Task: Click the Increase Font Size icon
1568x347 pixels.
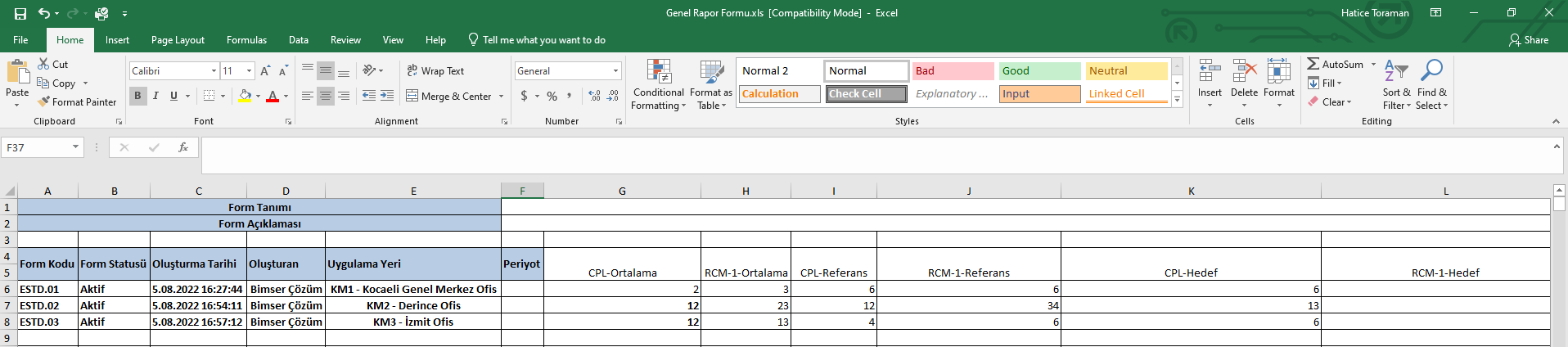Action: click(265, 71)
